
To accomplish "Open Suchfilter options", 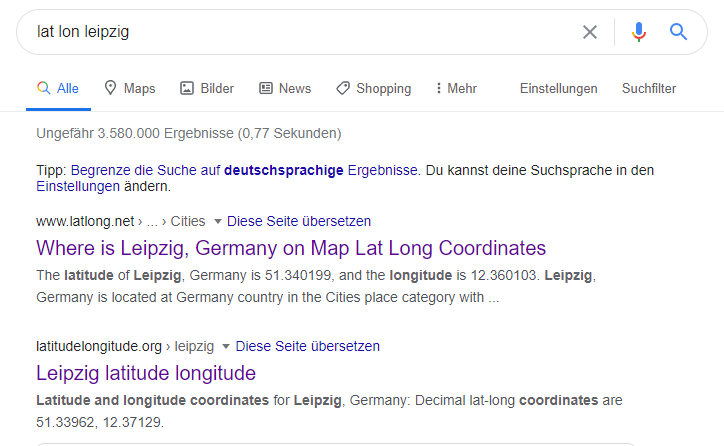I will click(649, 88).
